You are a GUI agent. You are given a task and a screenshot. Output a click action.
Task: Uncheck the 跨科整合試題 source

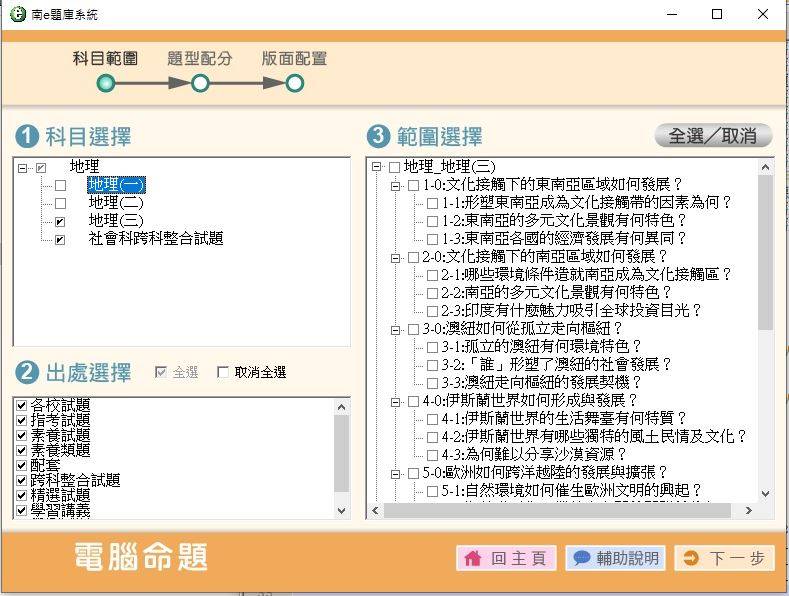(22, 480)
